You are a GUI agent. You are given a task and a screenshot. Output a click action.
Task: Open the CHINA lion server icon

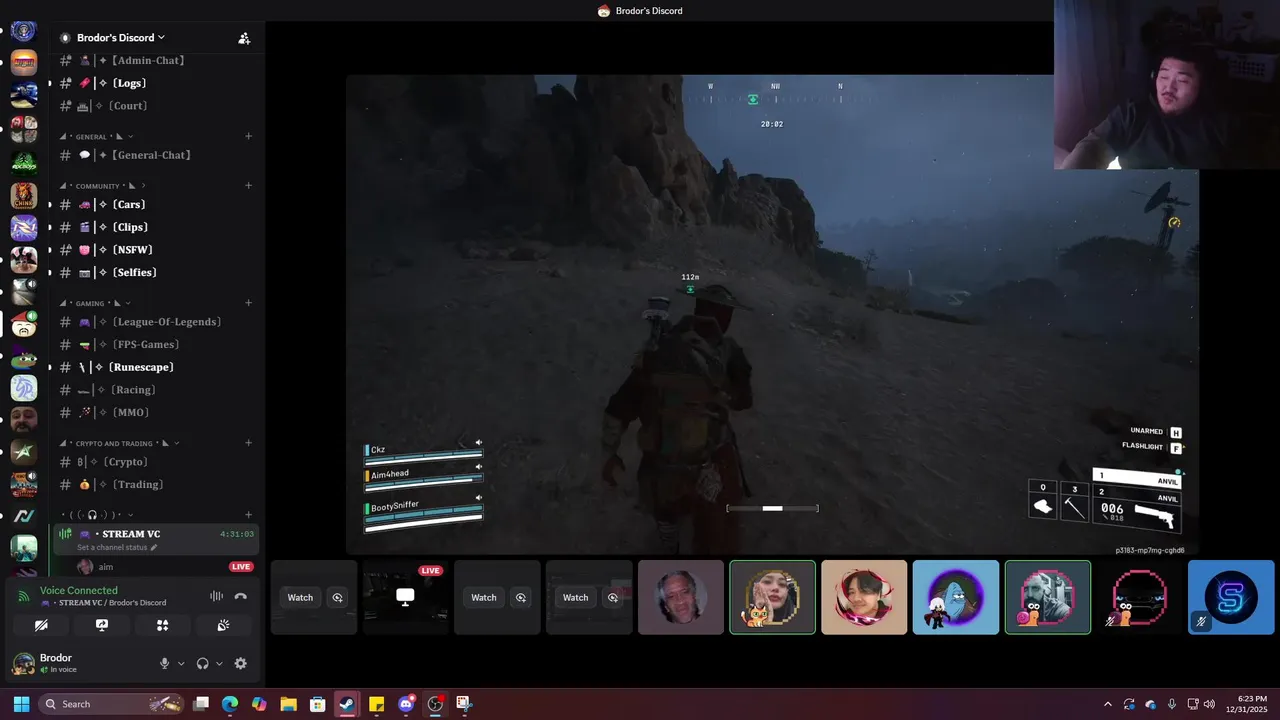click(x=24, y=195)
